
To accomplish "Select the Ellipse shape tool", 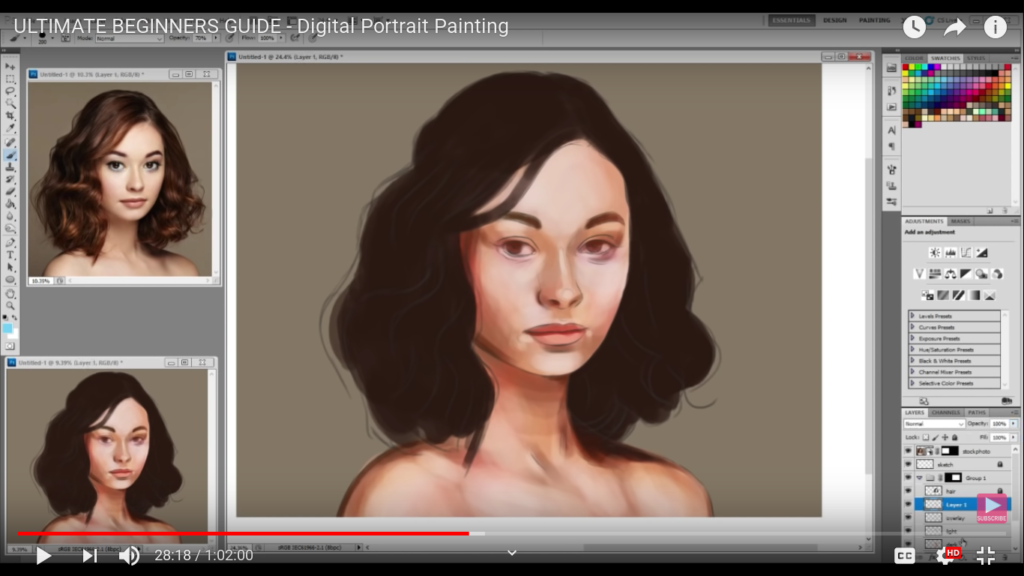I will click(x=10, y=280).
